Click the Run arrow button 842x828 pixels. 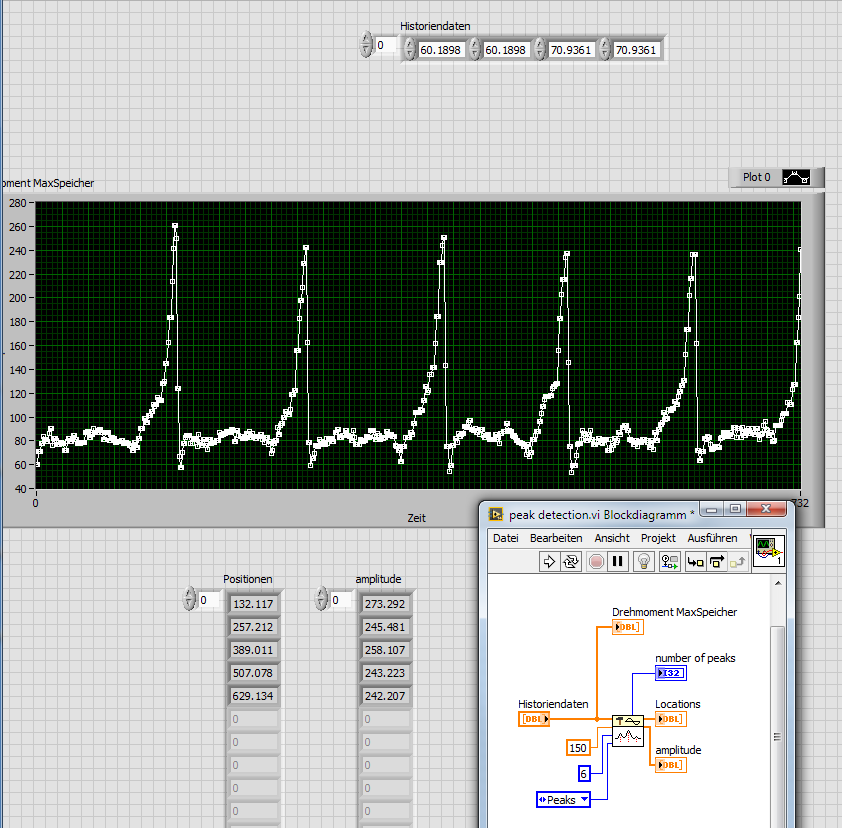click(548, 561)
